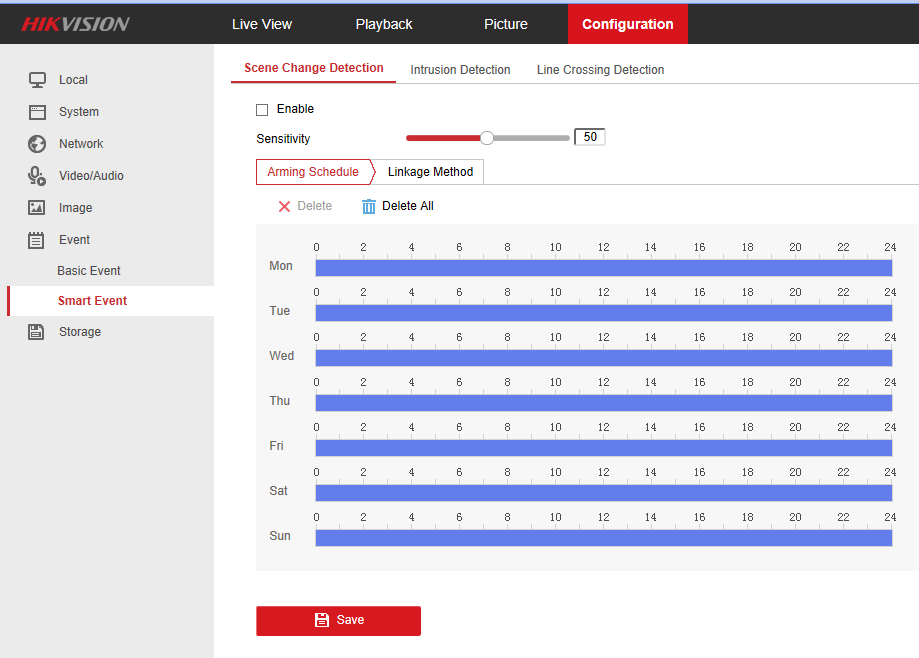Switch to Intrusion Detection tab
Viewport: 919px width, 658px height.
point(460,70)
